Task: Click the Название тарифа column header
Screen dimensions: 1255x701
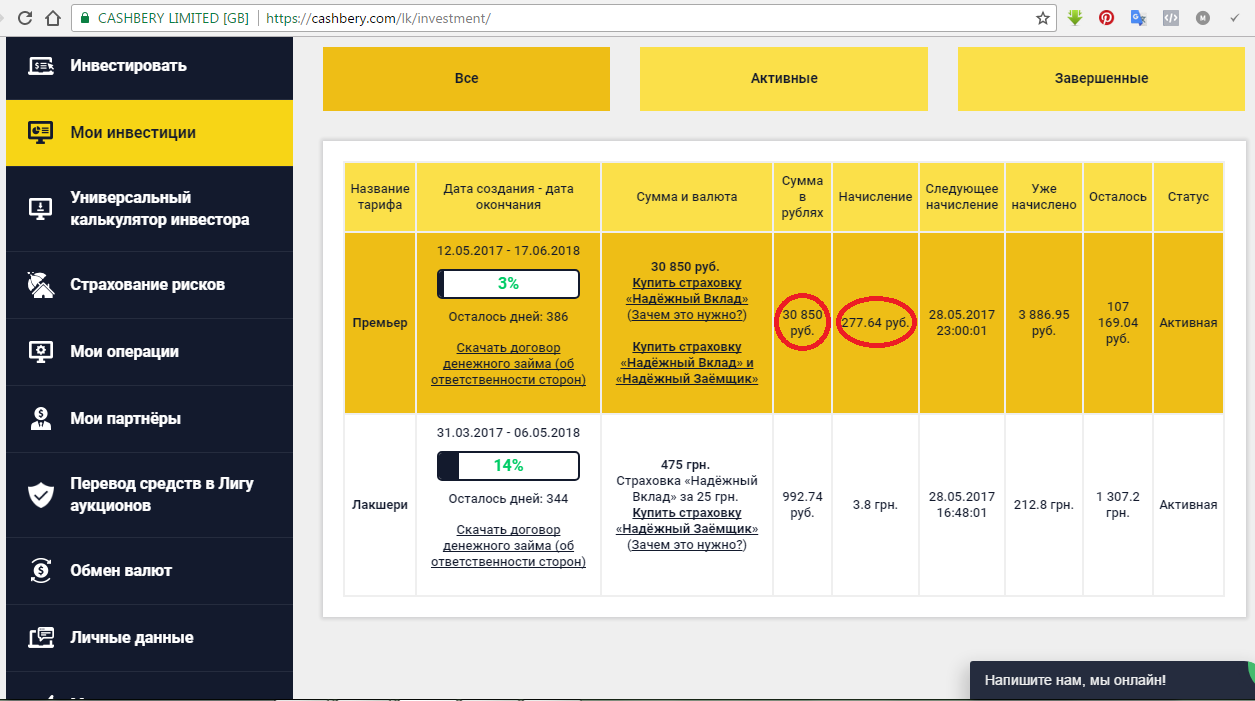Action: [x=380, y=197]
